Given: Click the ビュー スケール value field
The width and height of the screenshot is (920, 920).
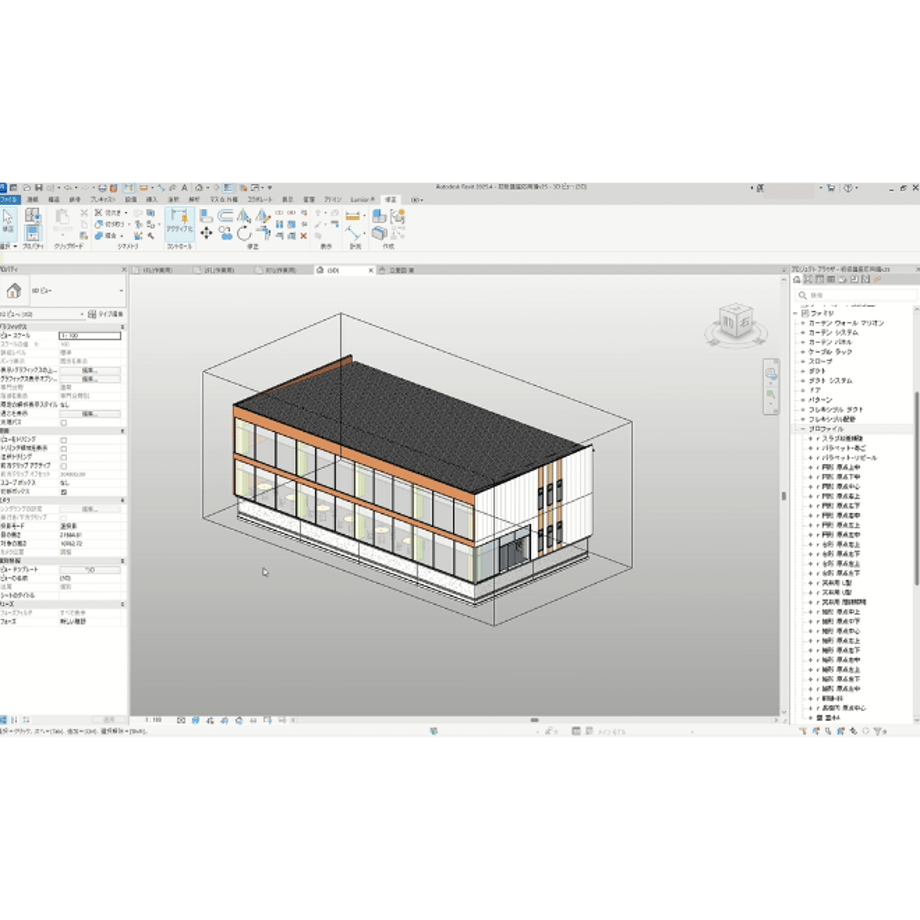Looking at the screenshot, I should (x=90, y=336).
